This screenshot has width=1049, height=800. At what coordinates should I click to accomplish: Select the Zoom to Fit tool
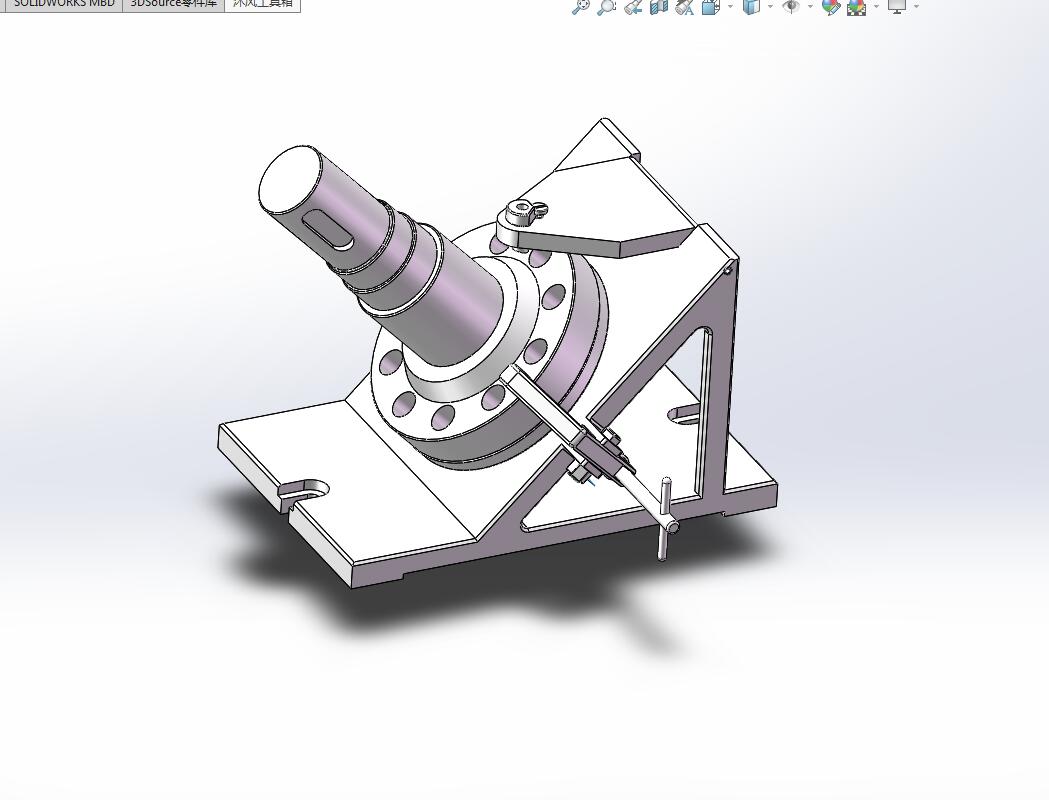coord(581,8)
